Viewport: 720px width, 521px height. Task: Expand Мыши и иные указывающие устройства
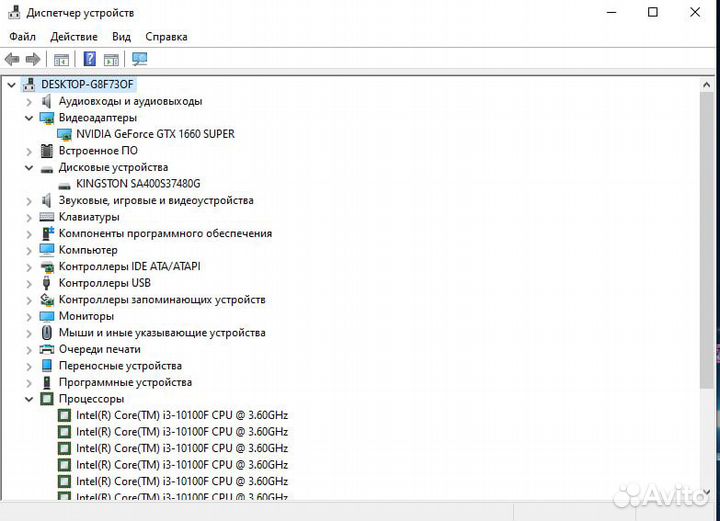29,333
